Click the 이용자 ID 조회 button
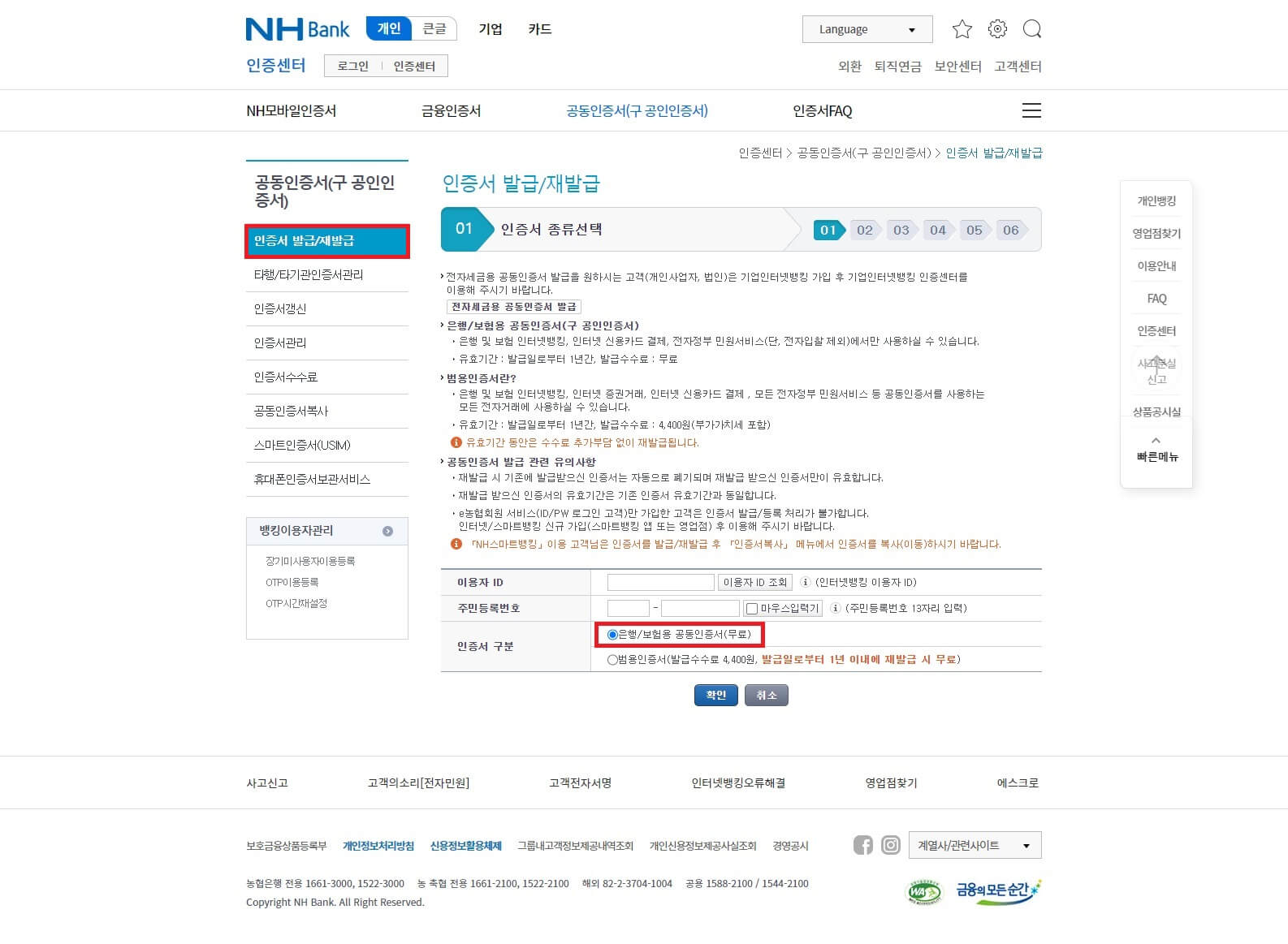The image size is (1288, 944). pos(755,582)
